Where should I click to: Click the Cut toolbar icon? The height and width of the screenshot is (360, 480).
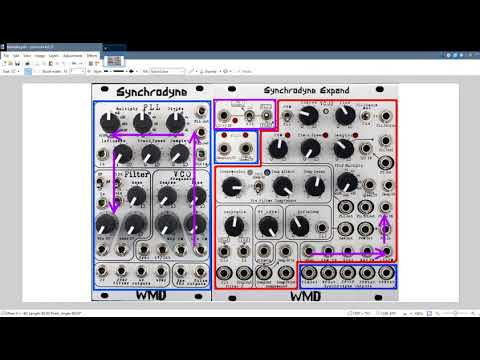click(x=37, y=63)
